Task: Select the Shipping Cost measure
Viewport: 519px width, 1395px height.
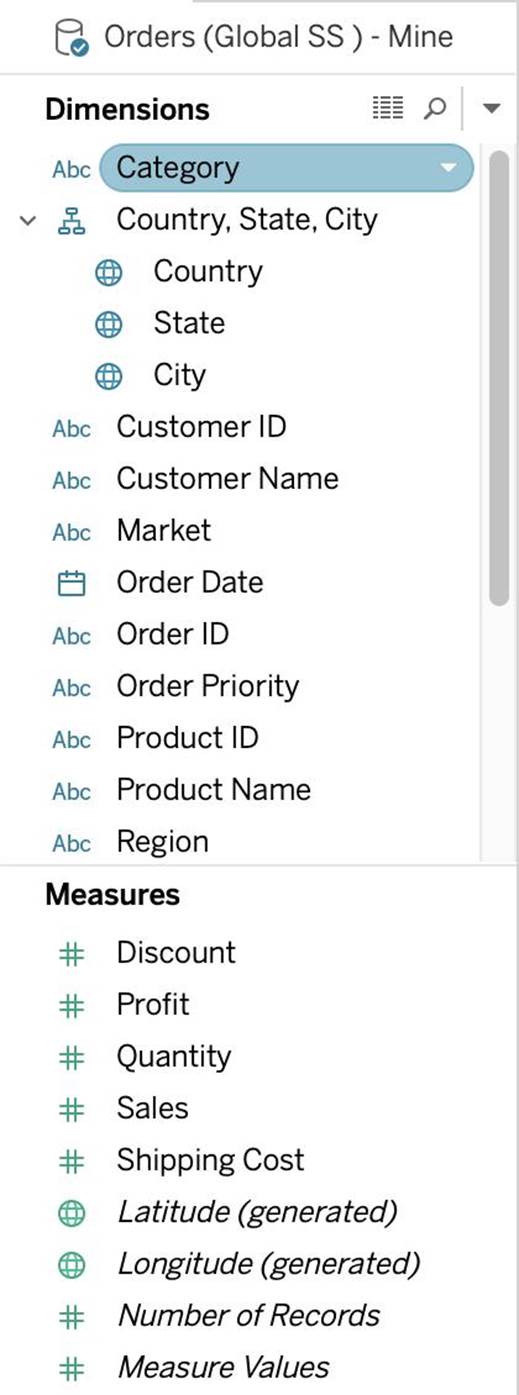Action: [210, 1160]
